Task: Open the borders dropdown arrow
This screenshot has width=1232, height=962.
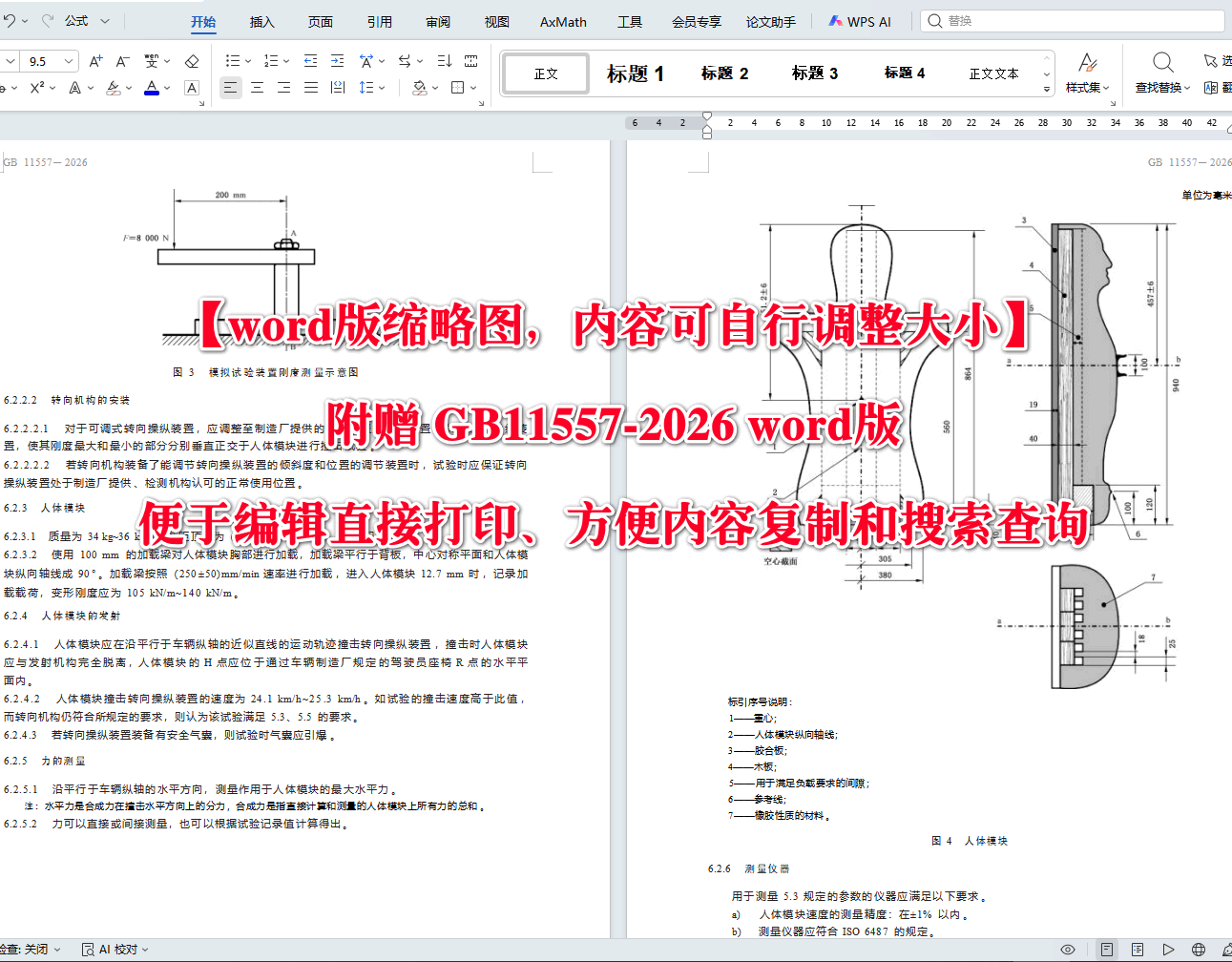Action: pos(473,88)
